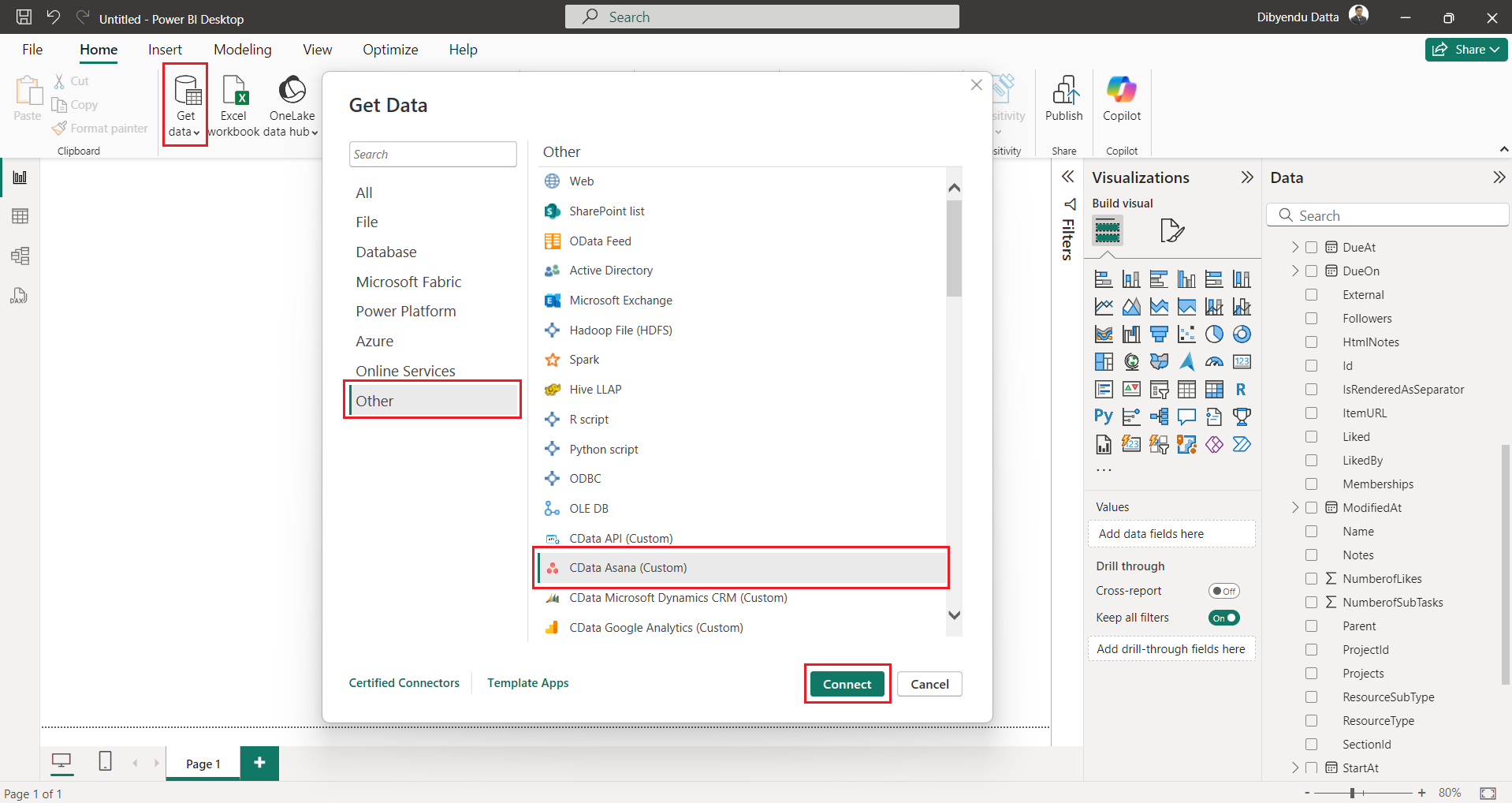Expand the DueAt field hierarchy

pos(1294,248)
